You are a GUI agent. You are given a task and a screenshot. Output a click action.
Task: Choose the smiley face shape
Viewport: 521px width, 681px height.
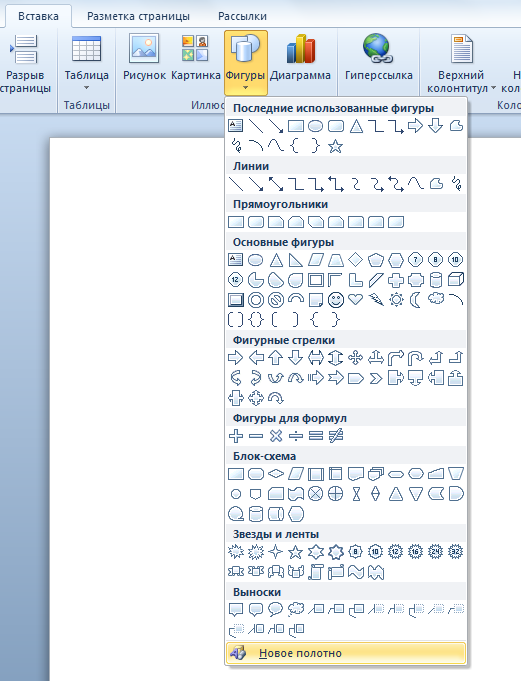(336, 300)
